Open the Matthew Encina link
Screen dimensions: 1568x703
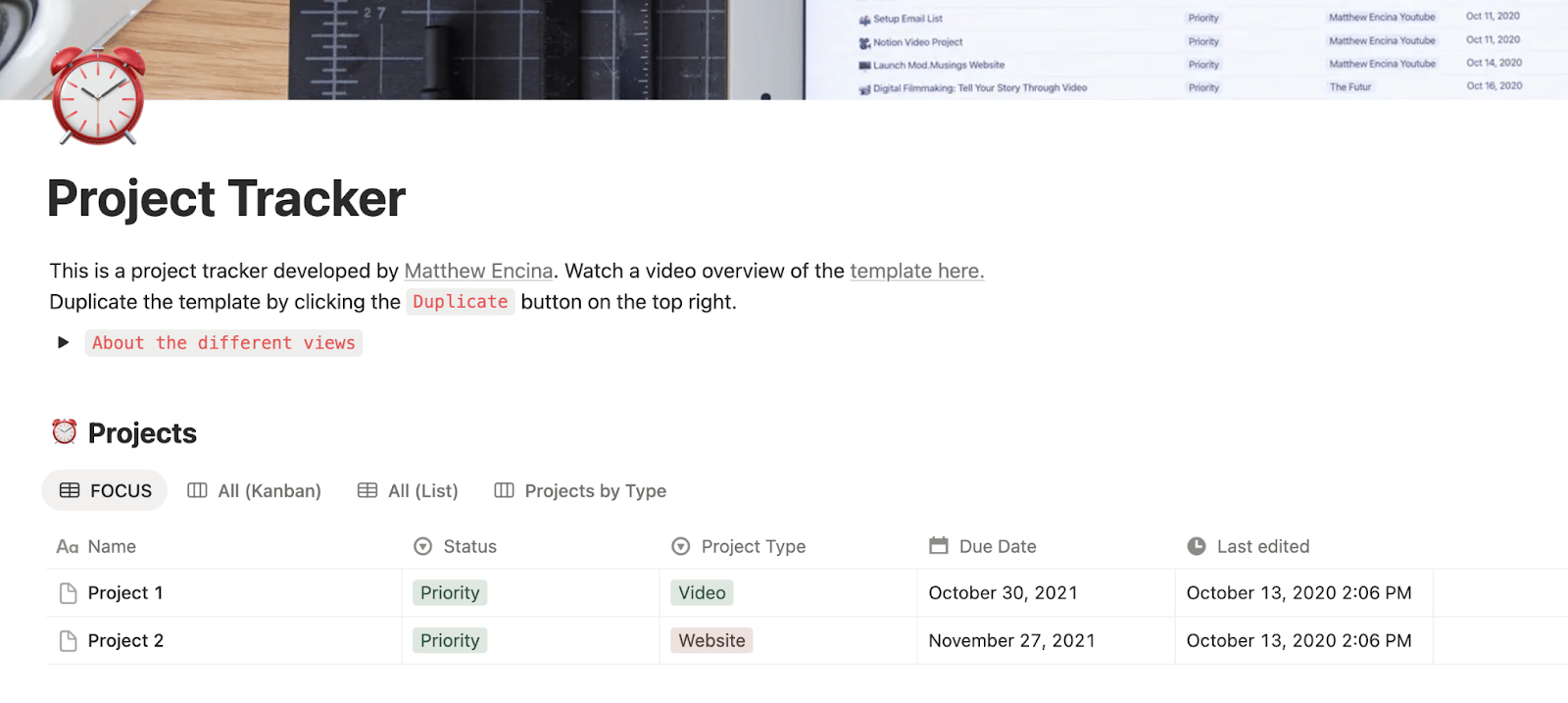tap(478, 272)
